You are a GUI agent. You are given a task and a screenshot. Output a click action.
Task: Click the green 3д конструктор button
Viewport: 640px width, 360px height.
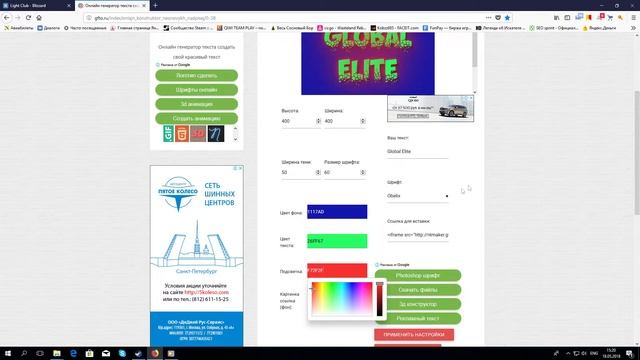point(418,304)
